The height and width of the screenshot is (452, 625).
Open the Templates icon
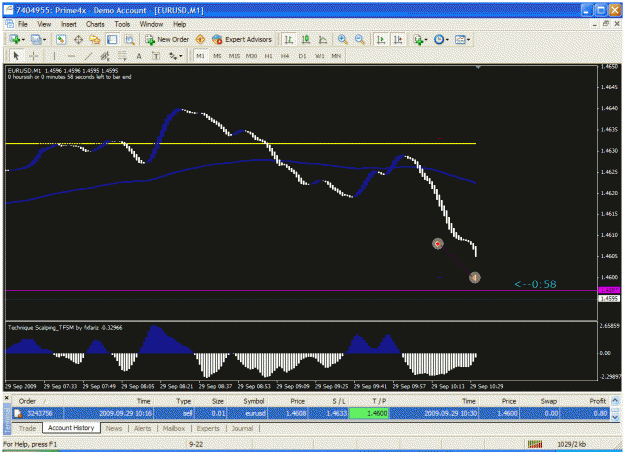(x=460, y=39)
